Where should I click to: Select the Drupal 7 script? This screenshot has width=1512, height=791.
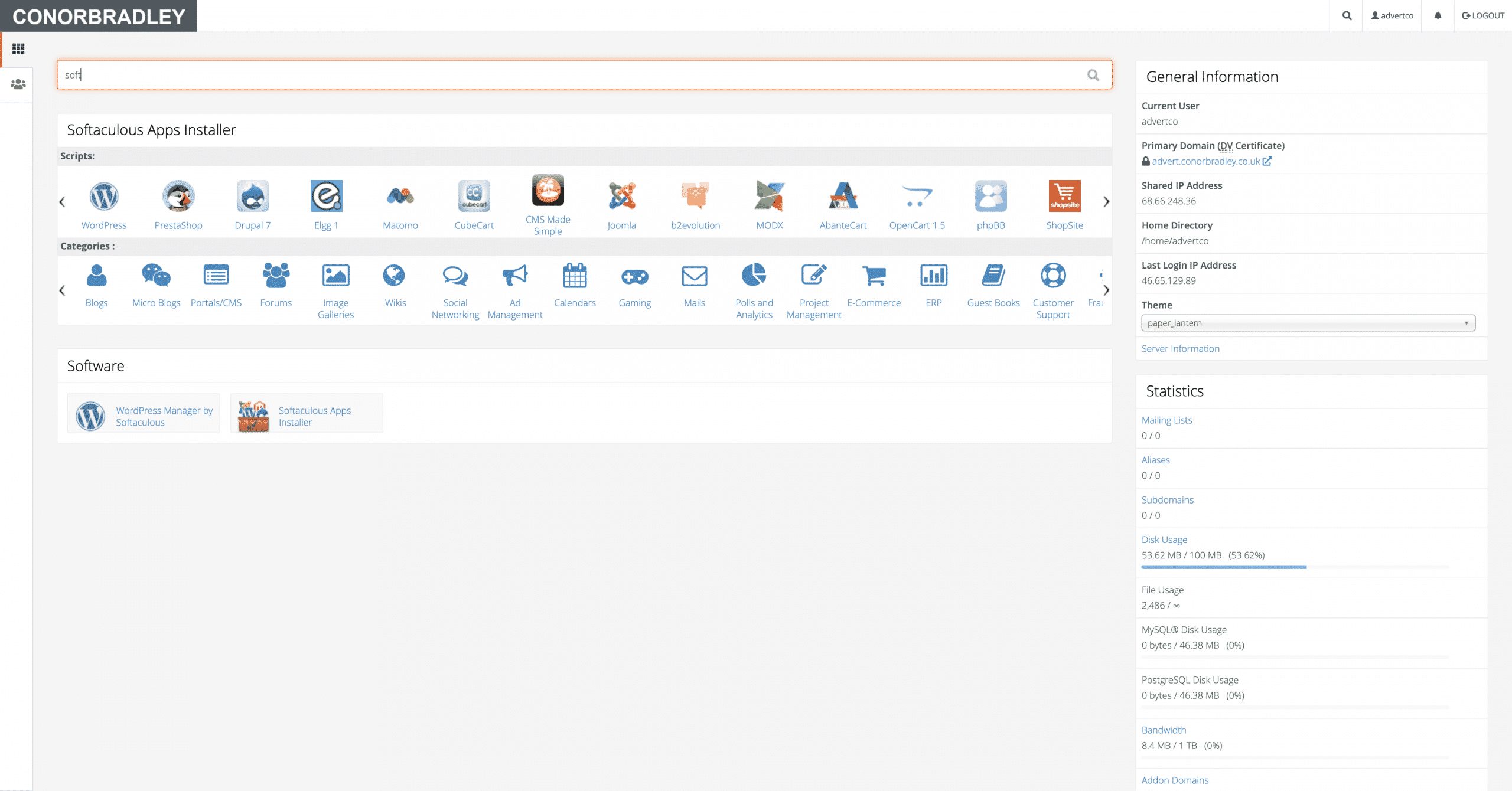pyautogui.click(x=253, y=205)
